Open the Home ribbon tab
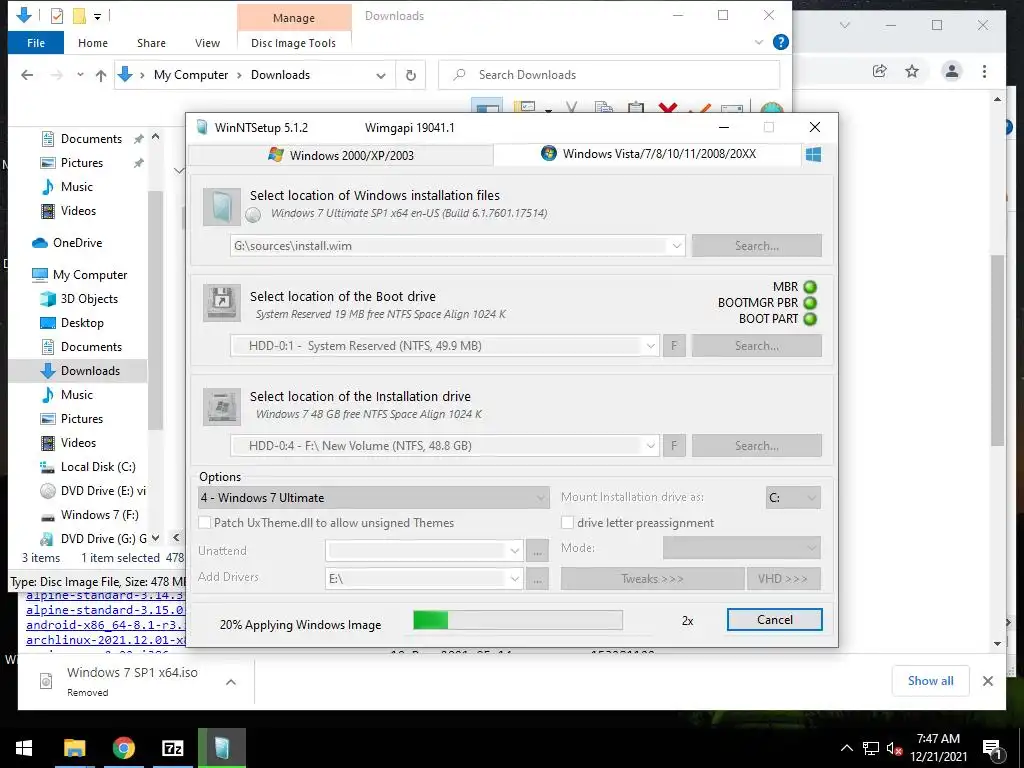The image size is (1024, 768). (93, 43)
